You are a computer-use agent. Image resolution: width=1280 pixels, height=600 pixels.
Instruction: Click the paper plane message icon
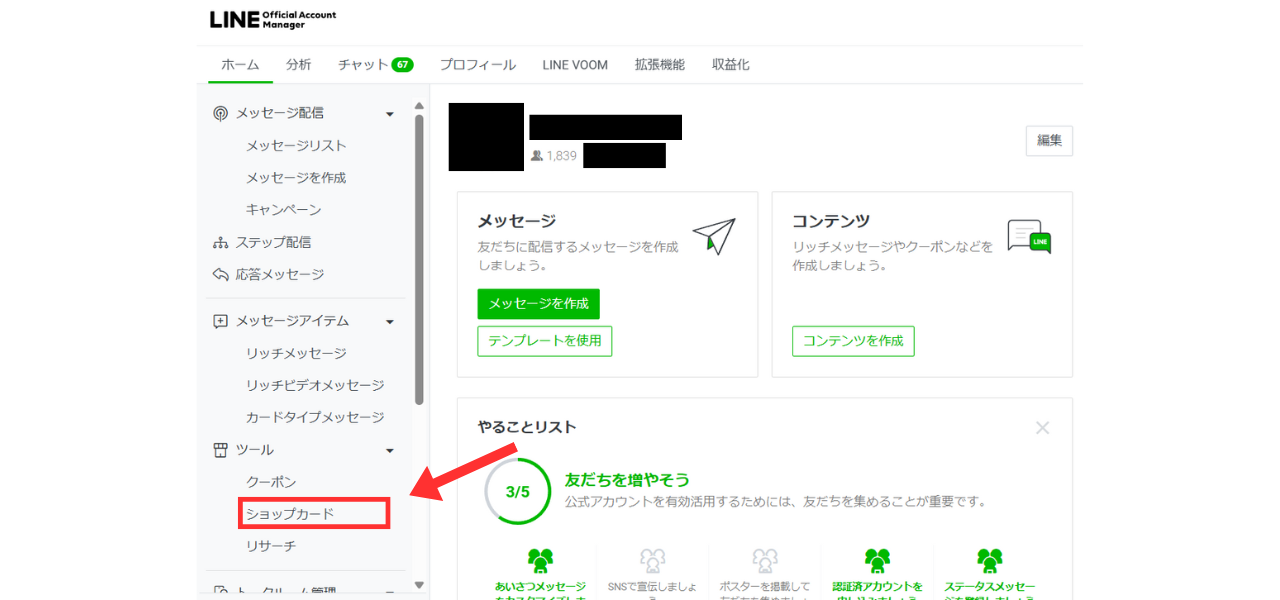(x=713, y=236)
